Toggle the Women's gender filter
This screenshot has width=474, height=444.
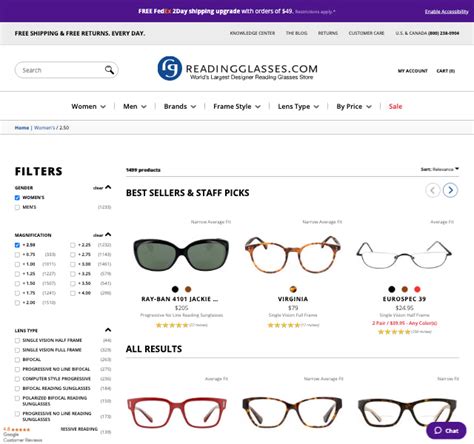point(17,198)
